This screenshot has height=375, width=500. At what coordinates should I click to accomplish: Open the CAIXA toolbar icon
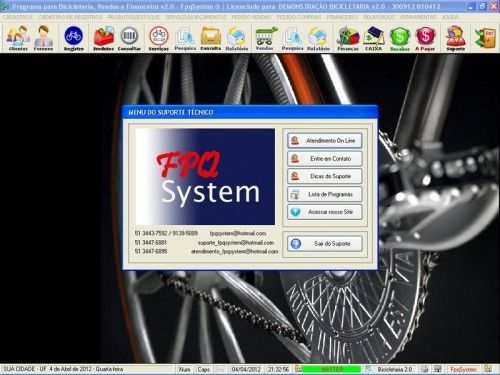(374, 38)
